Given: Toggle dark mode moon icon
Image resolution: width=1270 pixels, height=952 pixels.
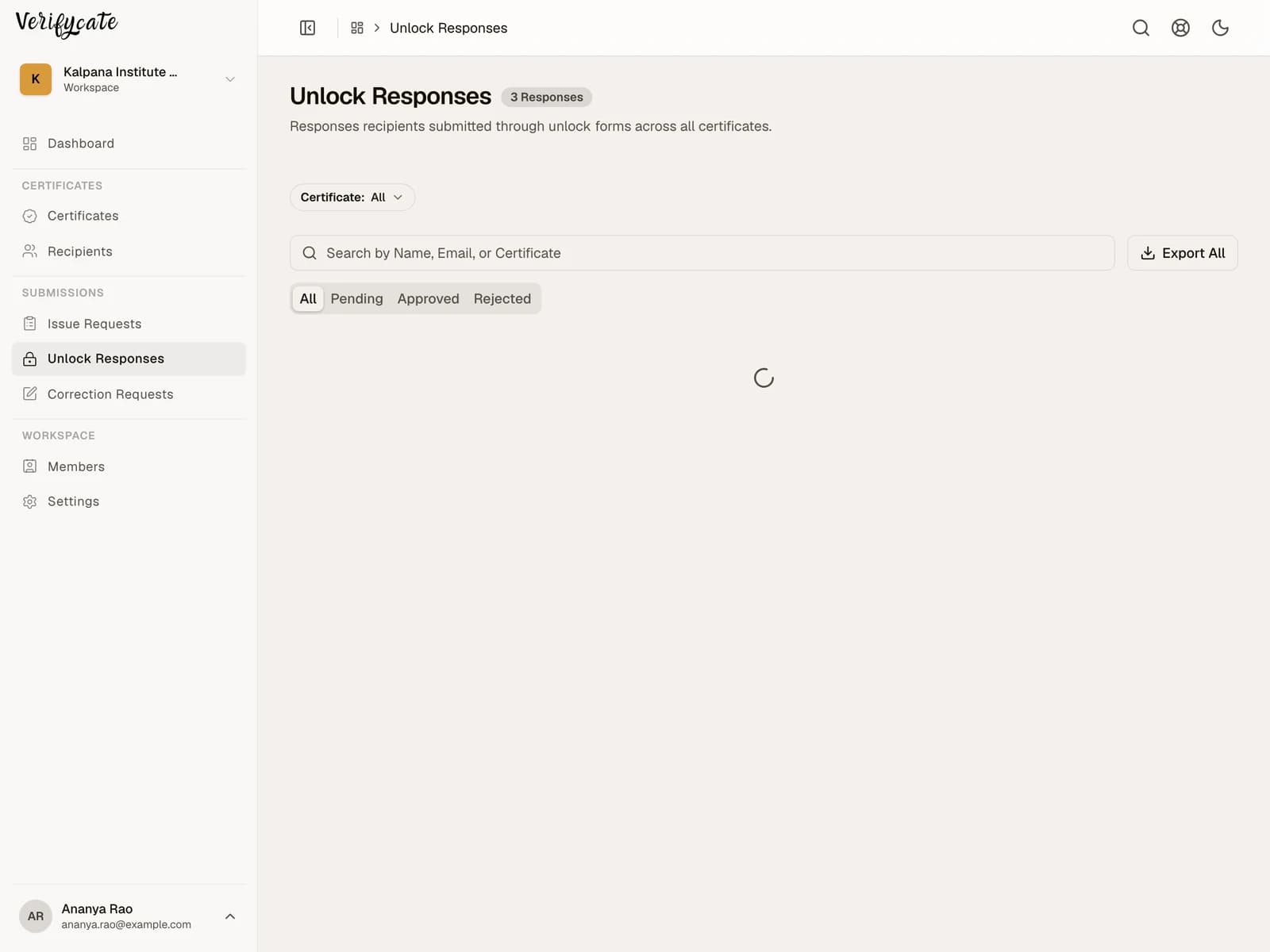Looking at the screenshot, I should click(x=1220, y=28).
